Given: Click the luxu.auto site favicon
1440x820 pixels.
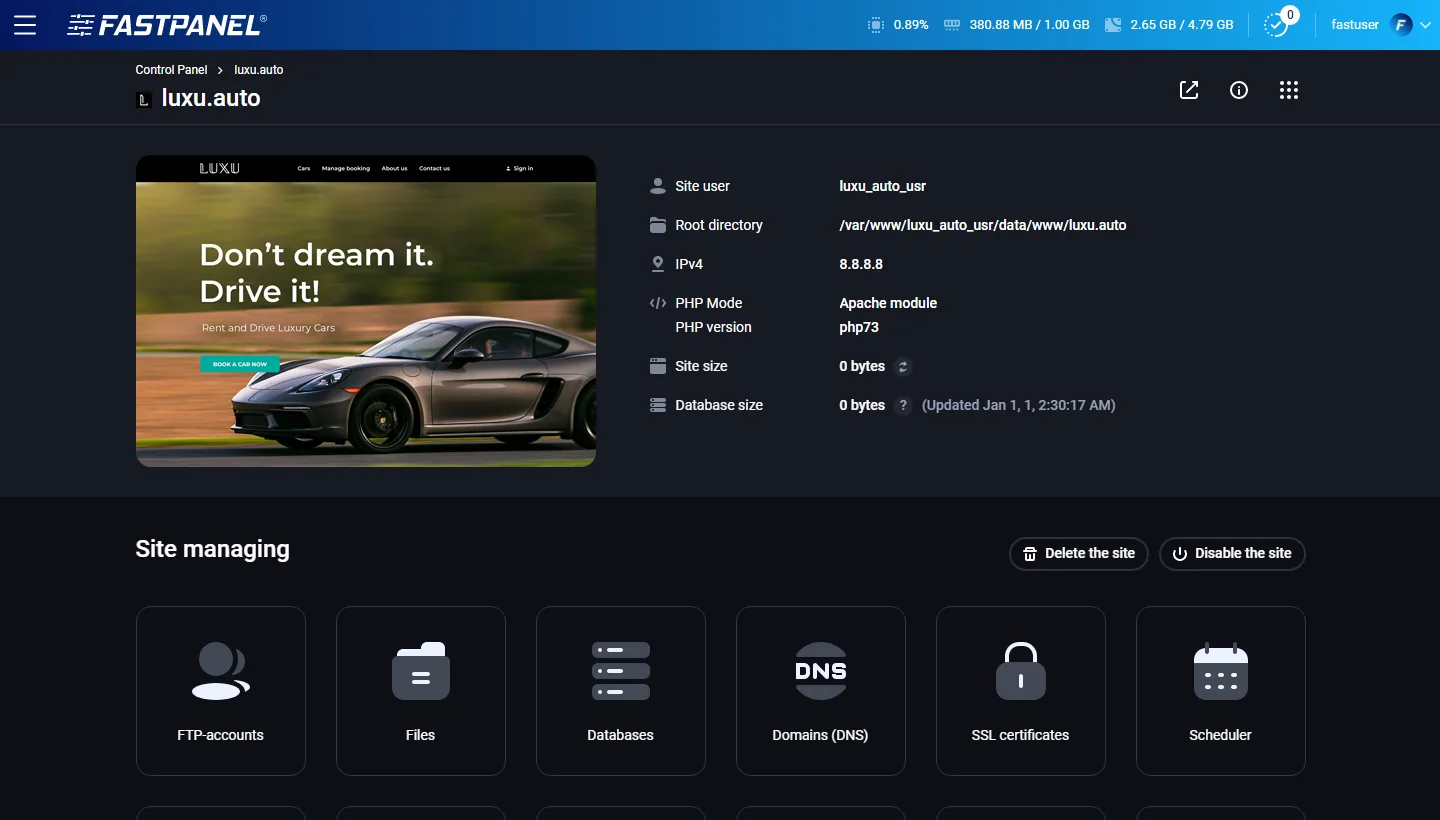Looking at the screenshot, I should pos(143,99).
